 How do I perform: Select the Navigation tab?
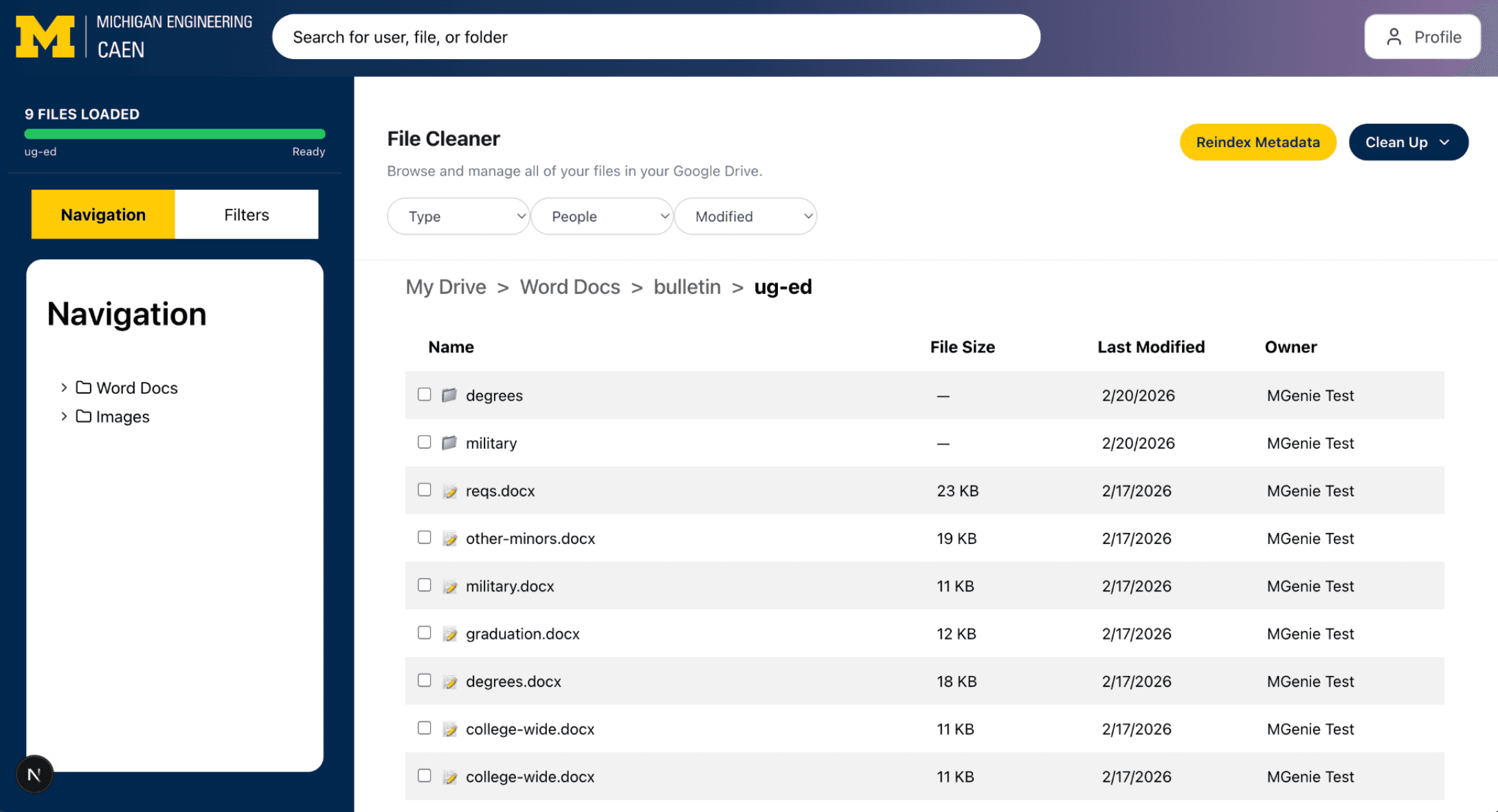[x=103, y=214]
